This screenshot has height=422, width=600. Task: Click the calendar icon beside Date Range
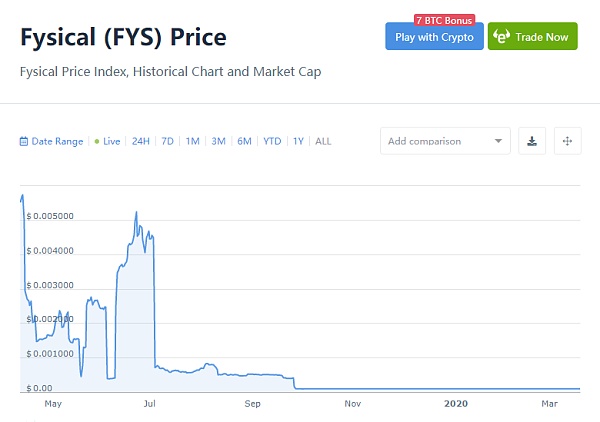point(24,142)
